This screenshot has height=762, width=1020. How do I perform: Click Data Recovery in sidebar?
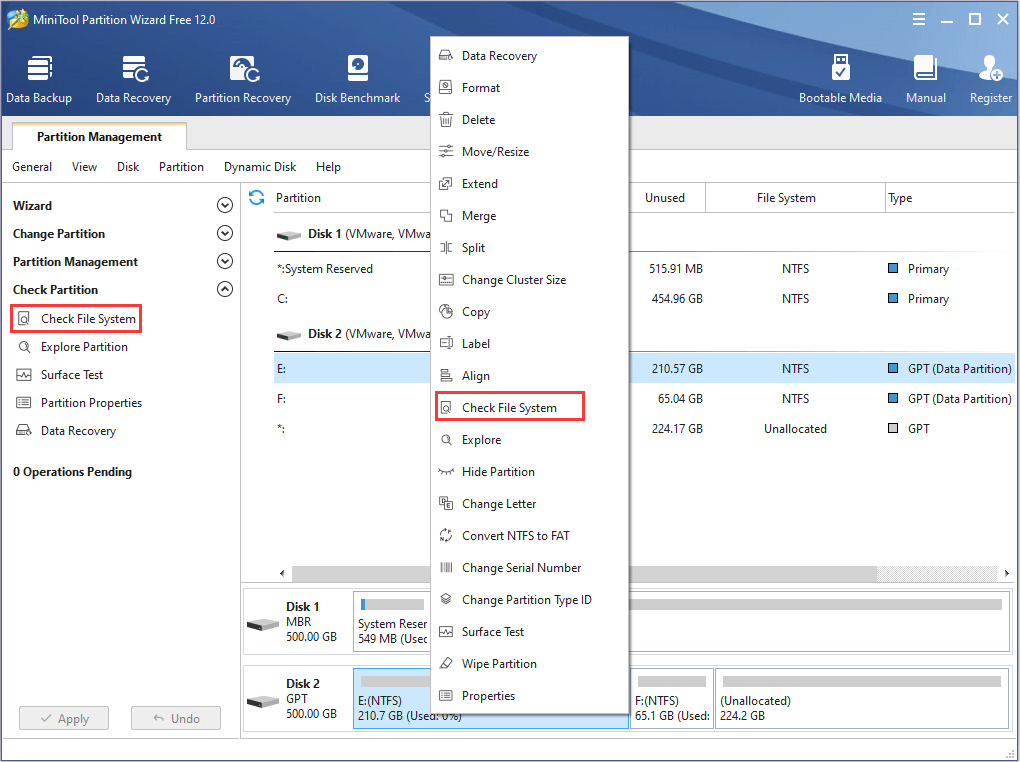tap(66, 431)
